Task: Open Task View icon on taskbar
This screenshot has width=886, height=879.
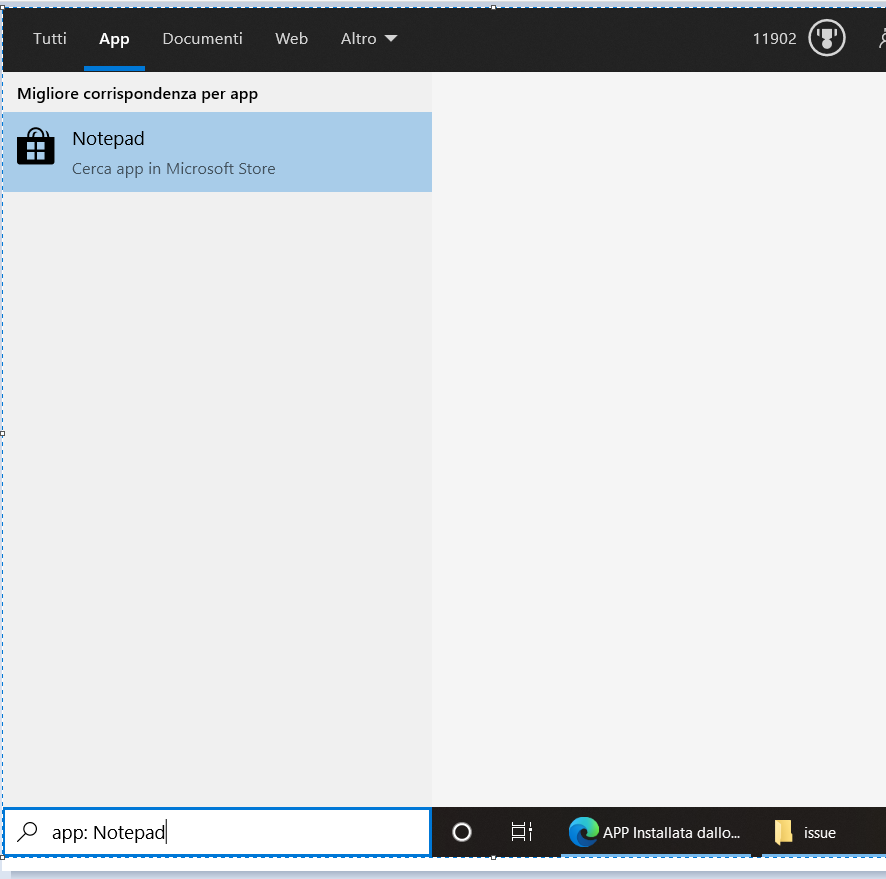Action: 522,832
